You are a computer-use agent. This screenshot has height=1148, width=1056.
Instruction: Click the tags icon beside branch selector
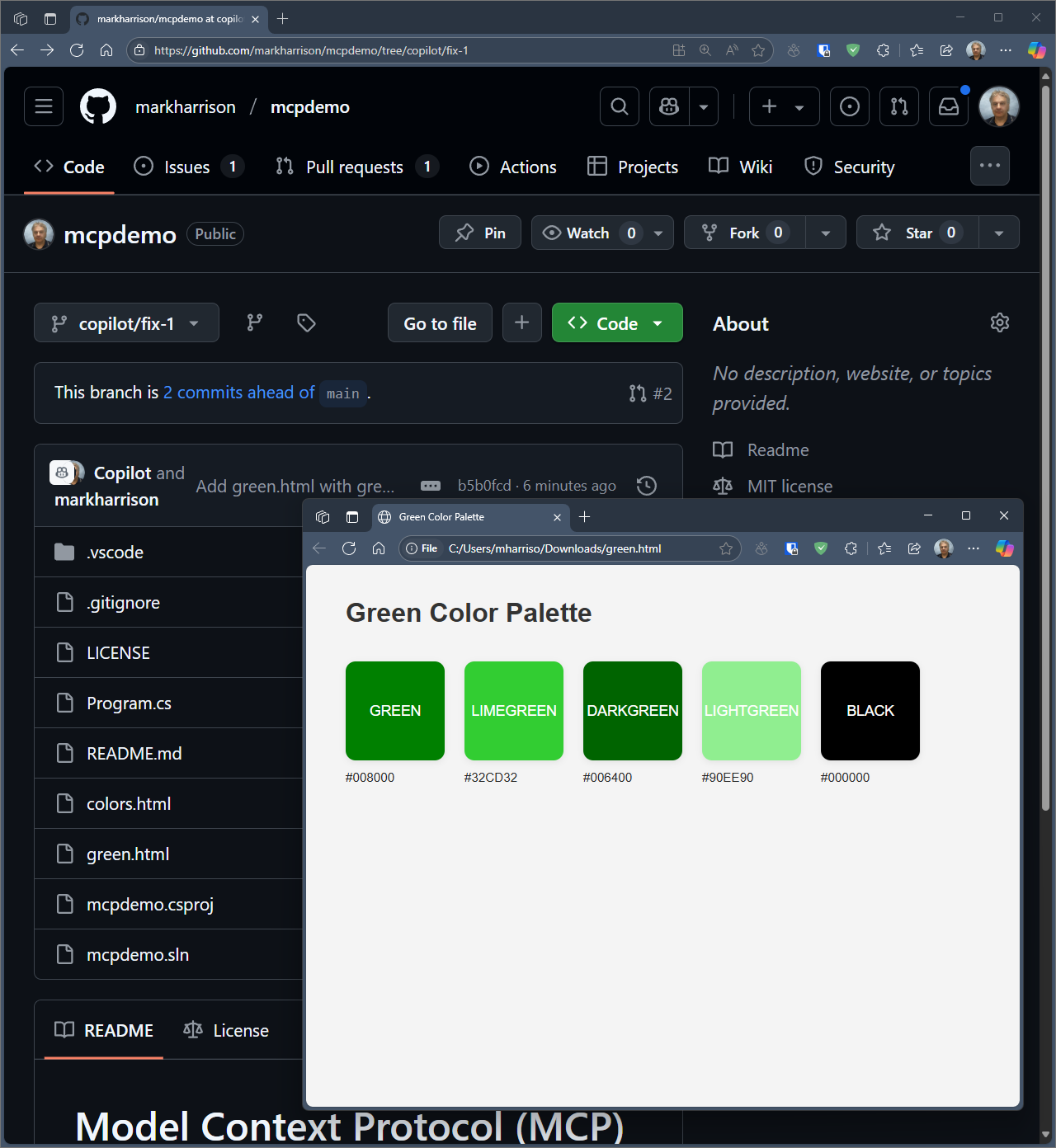point(306,322)
